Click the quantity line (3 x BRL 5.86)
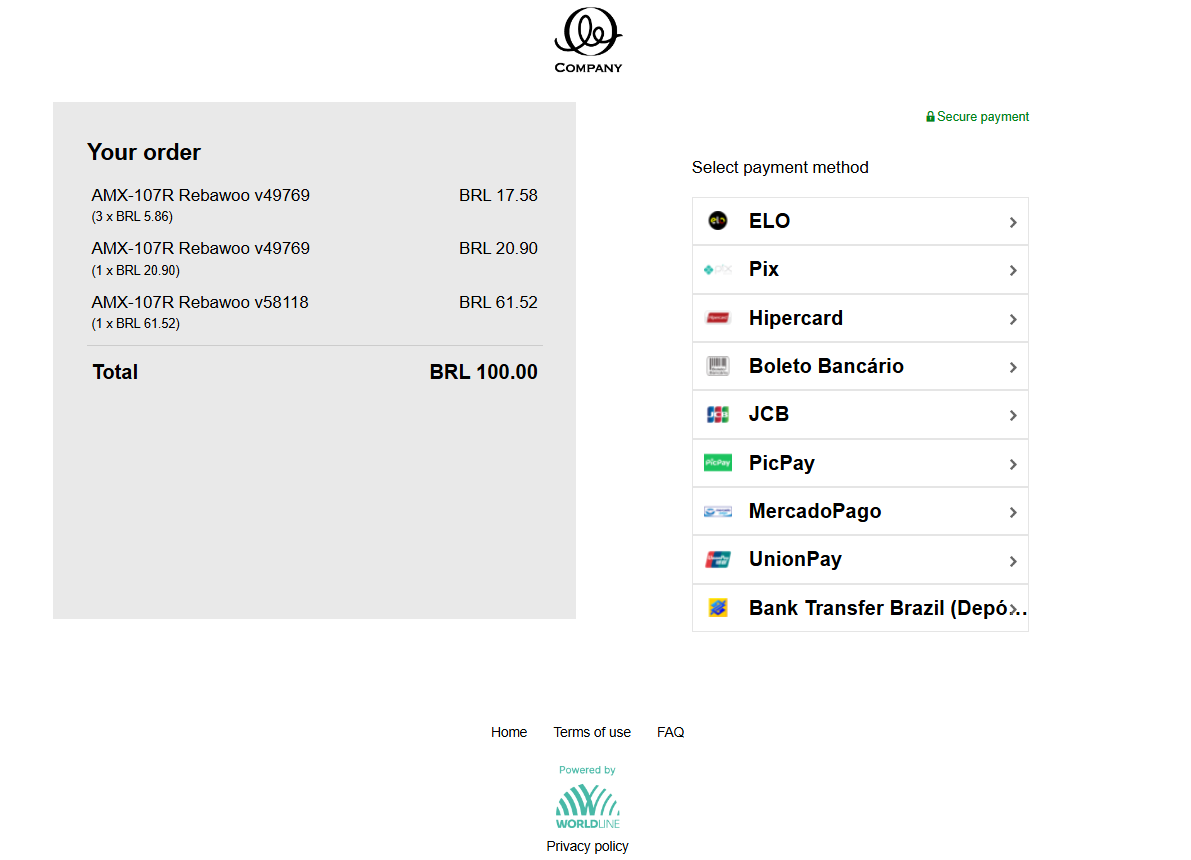Viewport: 1191px width, 860px height. click(132, 217)
